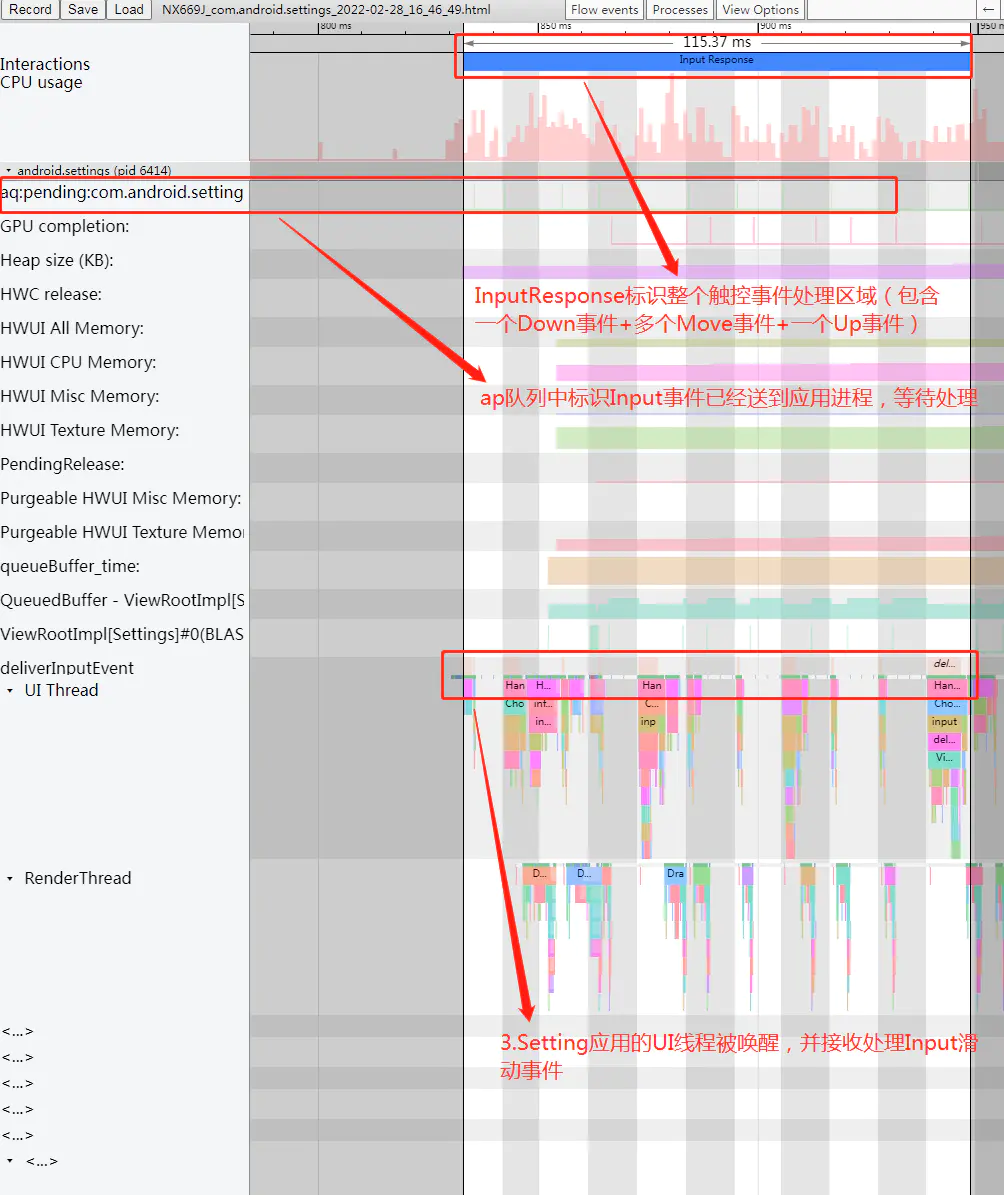Image resolution: width=1004 pixels, height=1195 pixels.
Task: Click the 'input' slice near the UI Thread right edge
Action: pos(945,722)
